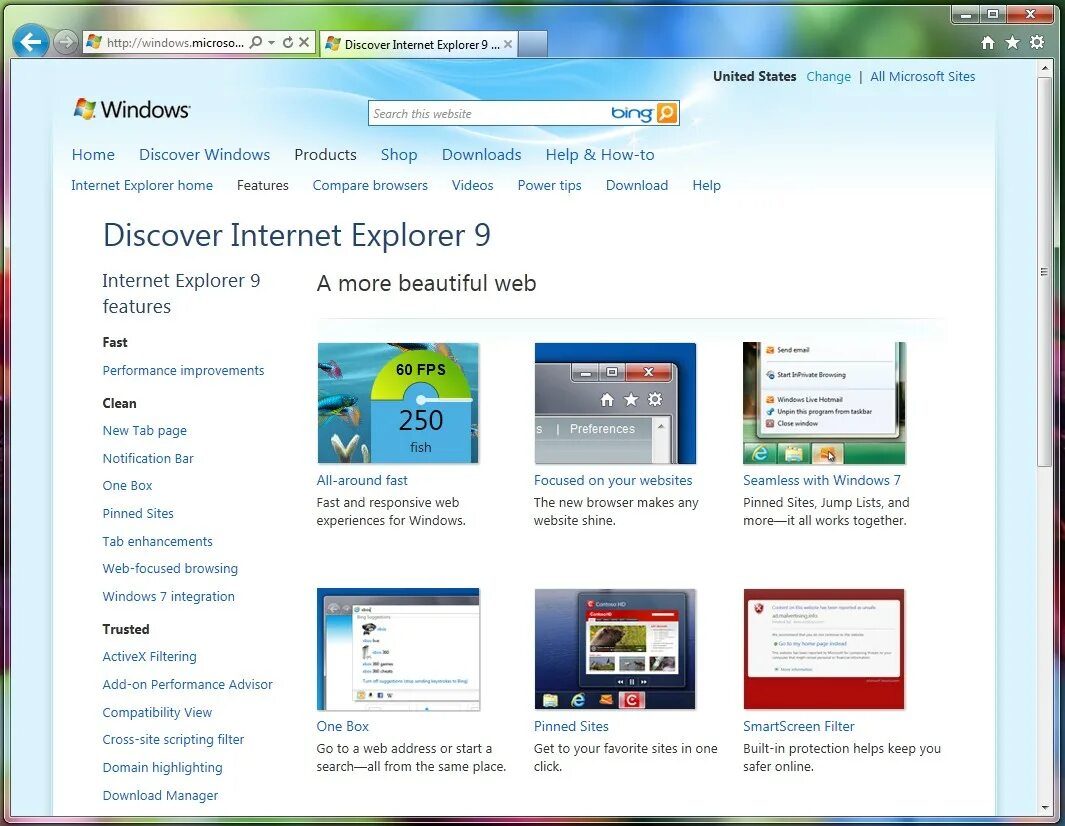Open Pinned Sites link under thumbnail
This screenshot has height=826, width=1065.
[x=571, y=726]
